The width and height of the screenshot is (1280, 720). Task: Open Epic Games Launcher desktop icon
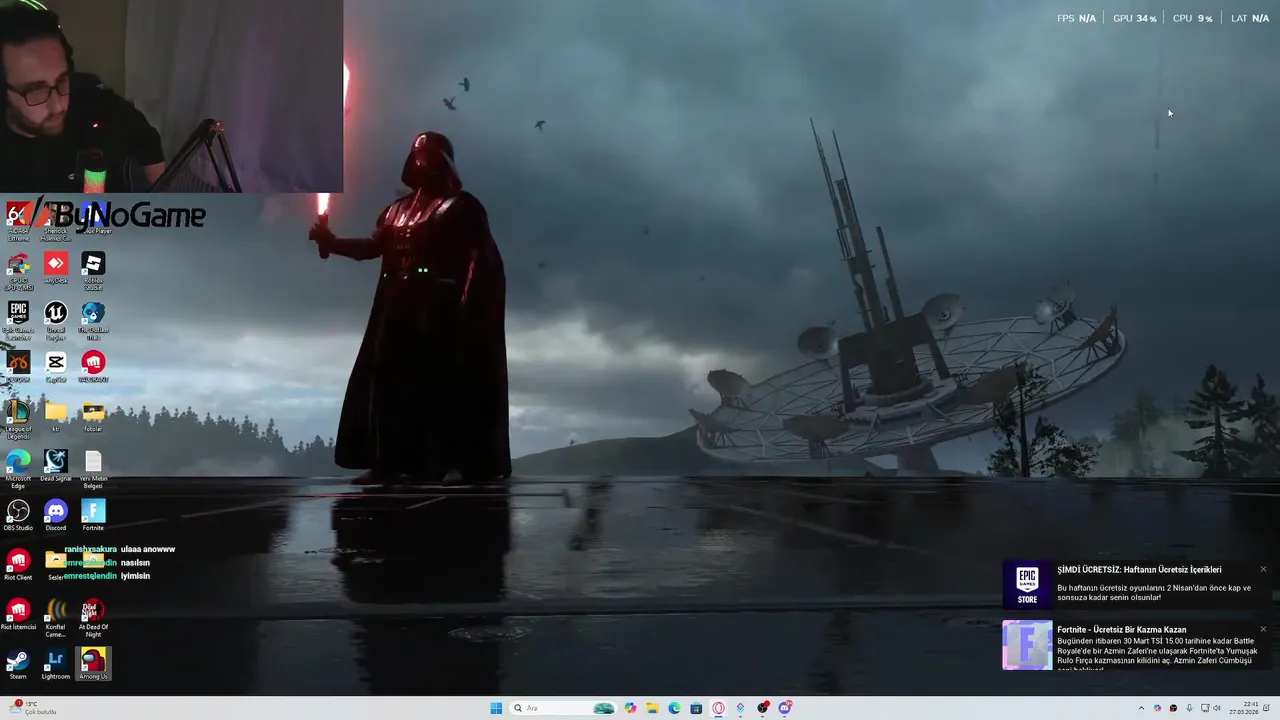(18, 320)
